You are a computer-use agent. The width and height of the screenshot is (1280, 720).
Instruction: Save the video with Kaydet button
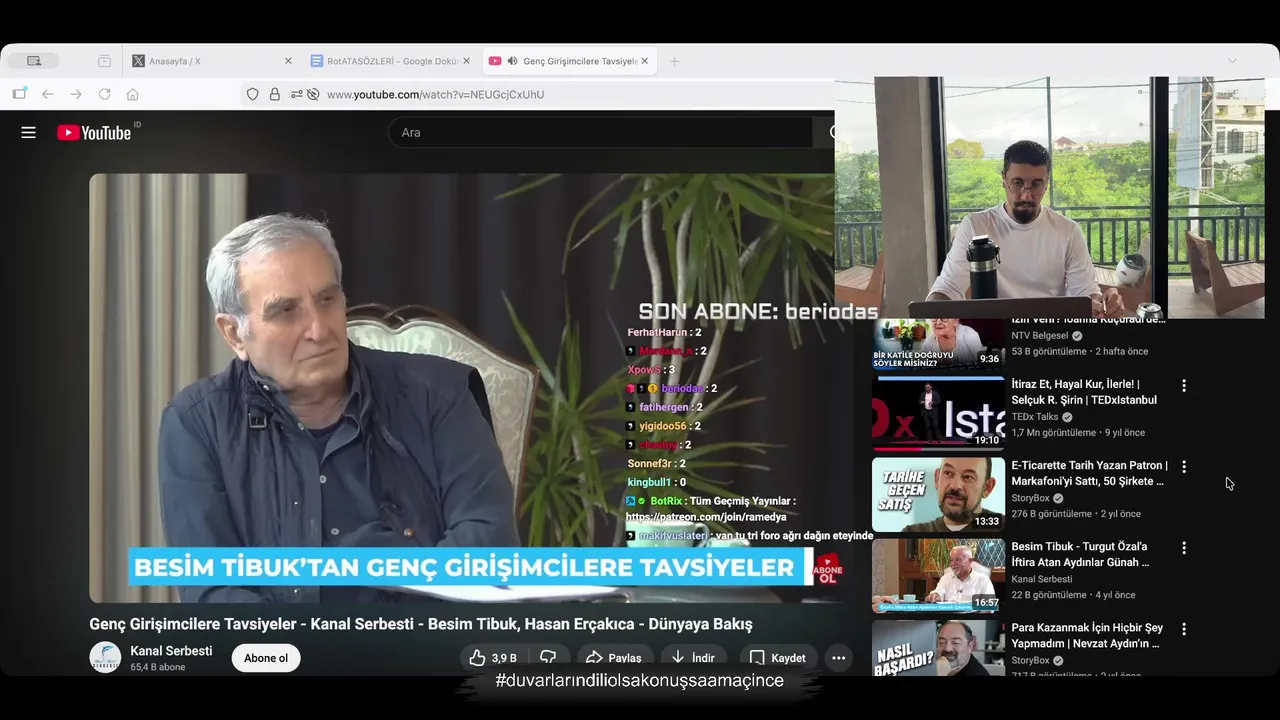[x=777, y=658]
